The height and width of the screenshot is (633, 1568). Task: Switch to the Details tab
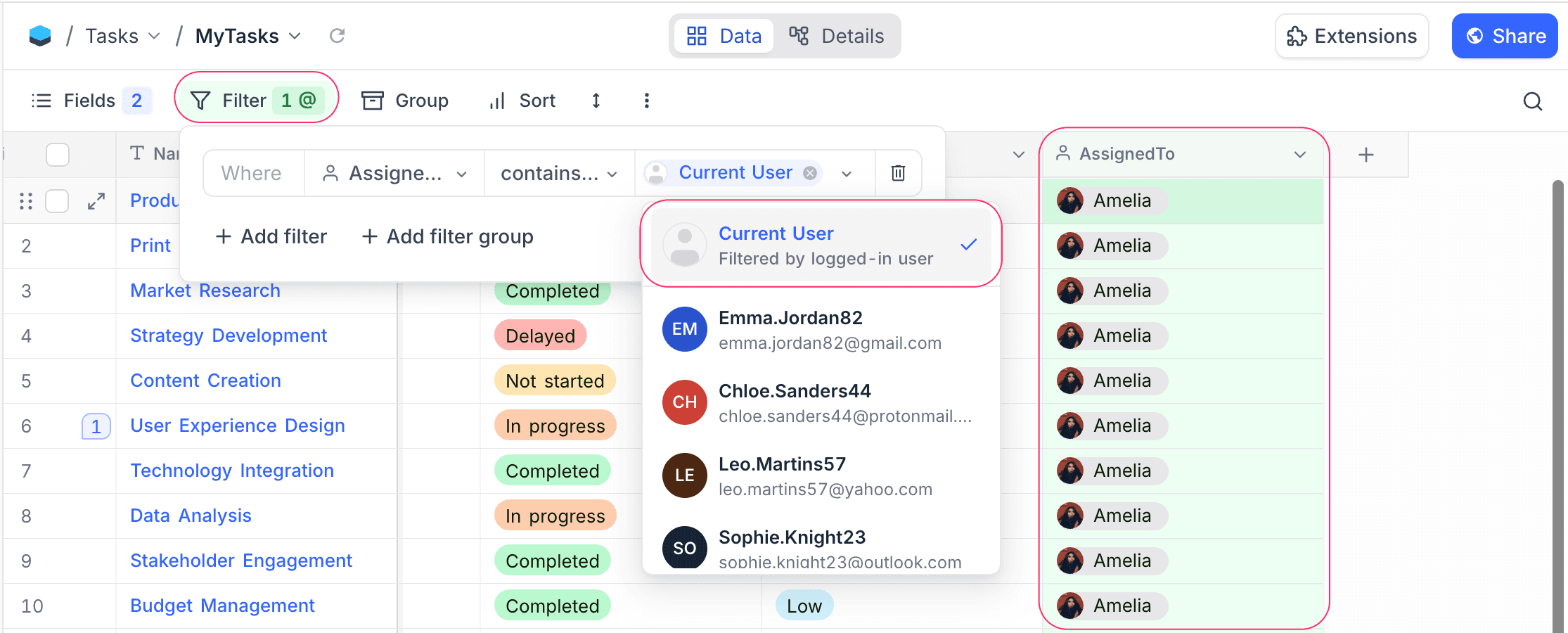coord(837,36)
